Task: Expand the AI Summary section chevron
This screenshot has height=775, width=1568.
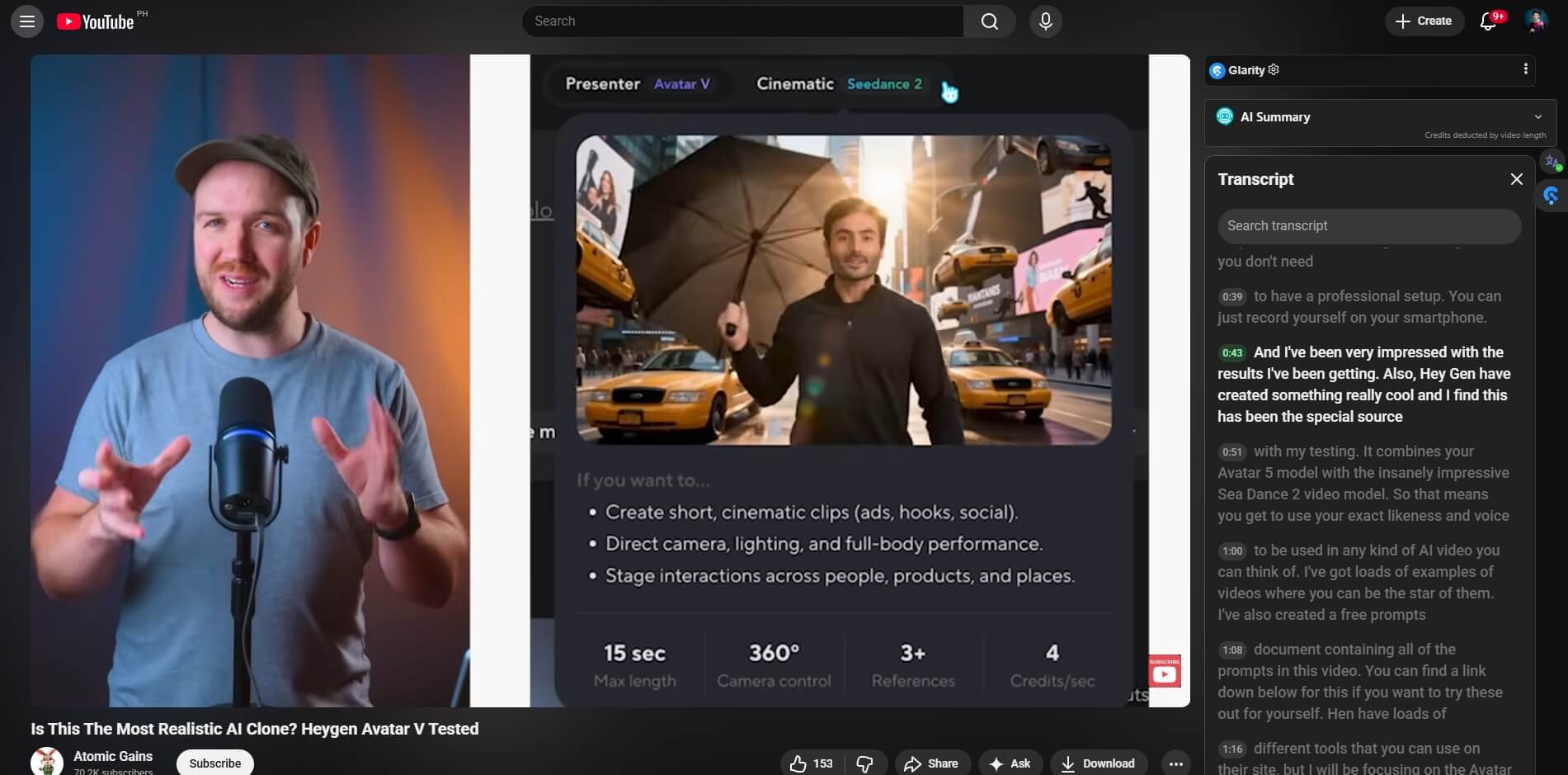Action: tap(1537, 117)
